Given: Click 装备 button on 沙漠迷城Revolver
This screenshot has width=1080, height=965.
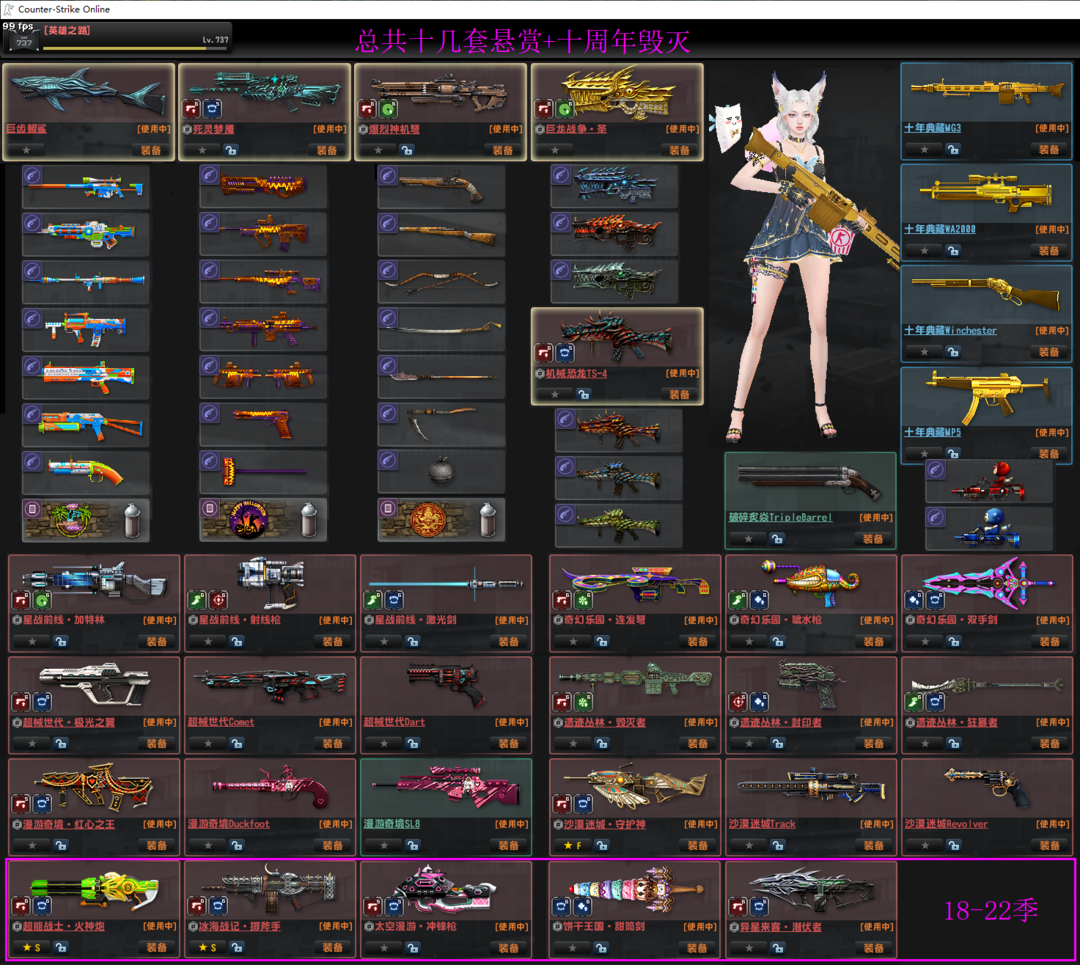Looking at the screenshot, I should click(x=1049, y=845).
